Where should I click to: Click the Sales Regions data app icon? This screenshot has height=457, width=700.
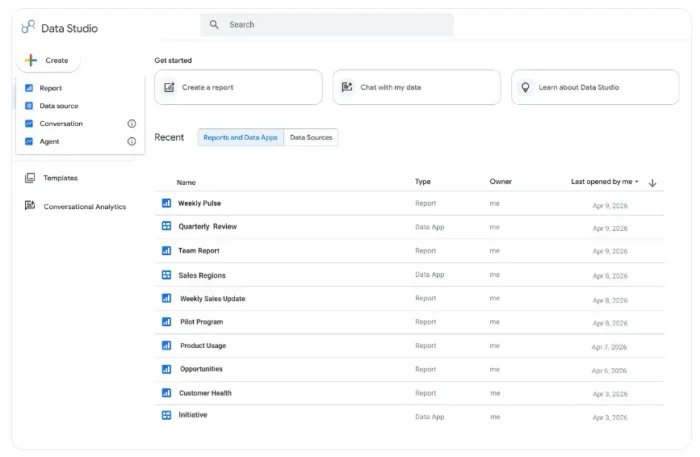coord(167,275)
